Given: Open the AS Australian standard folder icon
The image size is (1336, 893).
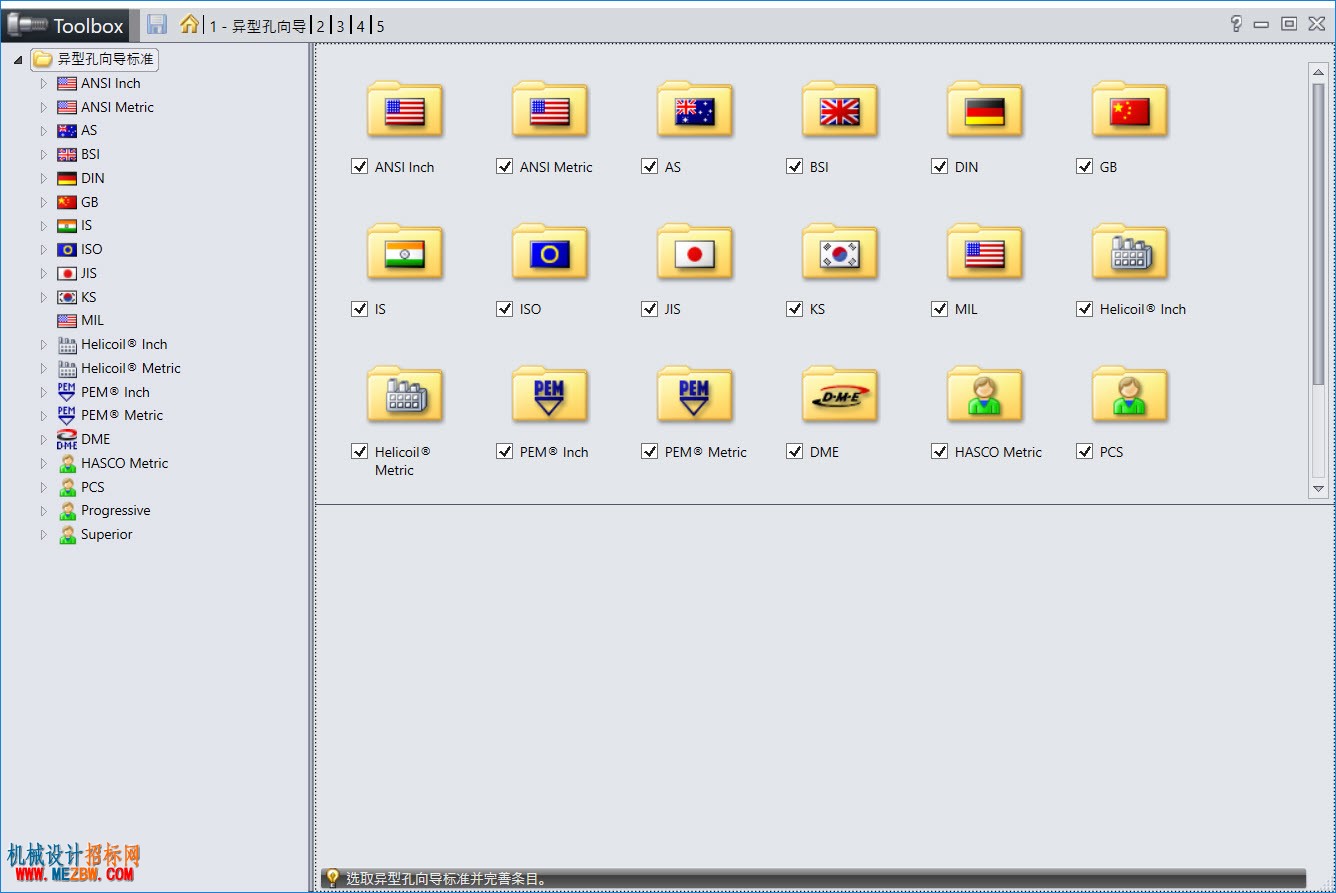Looking at the screenshot, I should point(695,110).
